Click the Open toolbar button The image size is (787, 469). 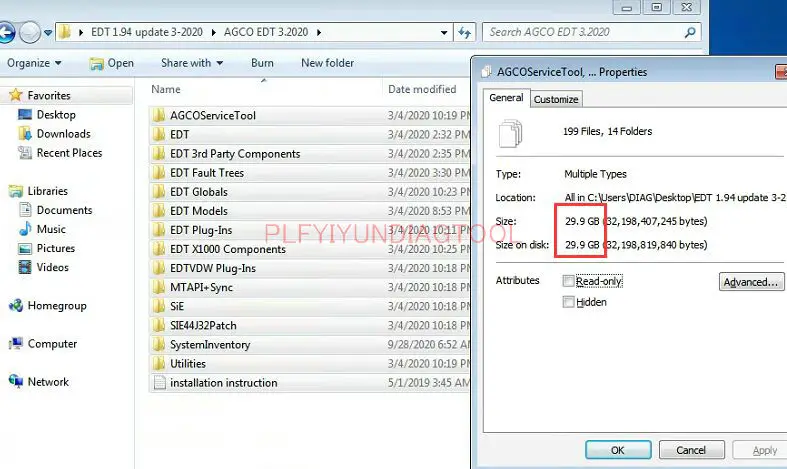point(111,63)
